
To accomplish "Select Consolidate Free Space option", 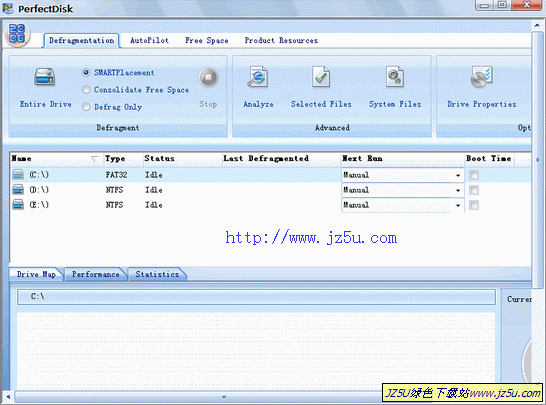I will pos(86,89).
